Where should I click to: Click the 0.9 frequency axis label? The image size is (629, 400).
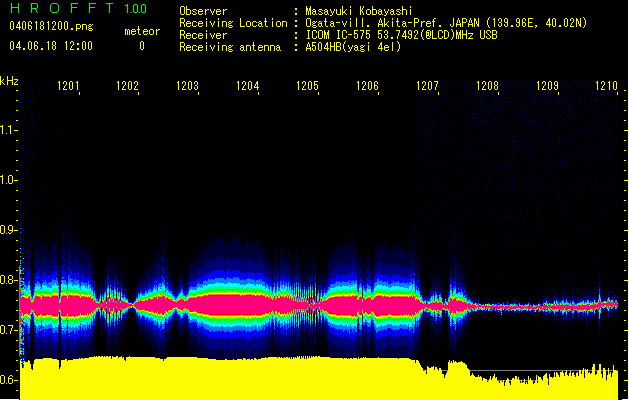tap(9, 230)
